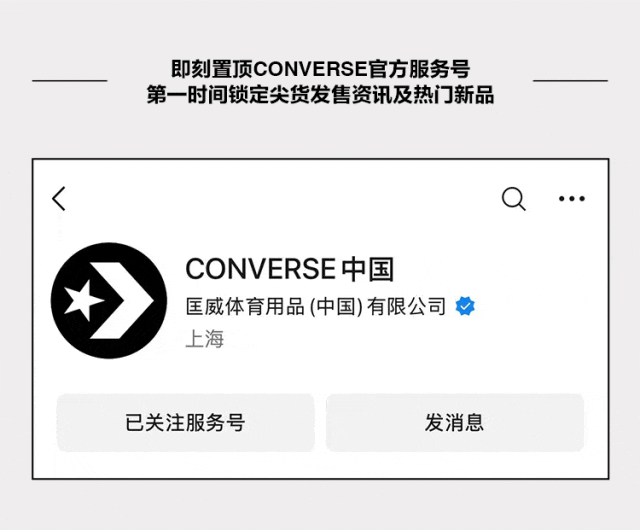Click the 发消息 button

[x=455, y=423]
